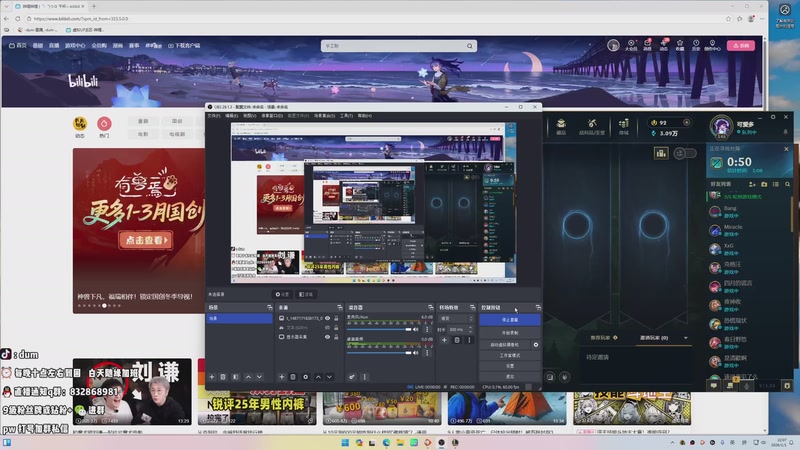The height and width of the screenshot is (450, 800).
Task: Toggle visibility of the display capture source
Action: pos(328,337)
